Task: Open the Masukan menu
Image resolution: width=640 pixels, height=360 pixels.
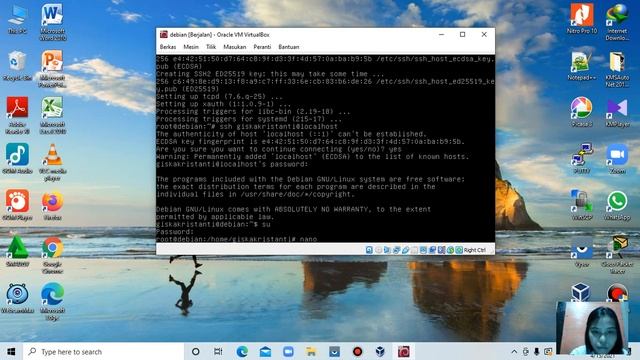Action: point(235,47)
